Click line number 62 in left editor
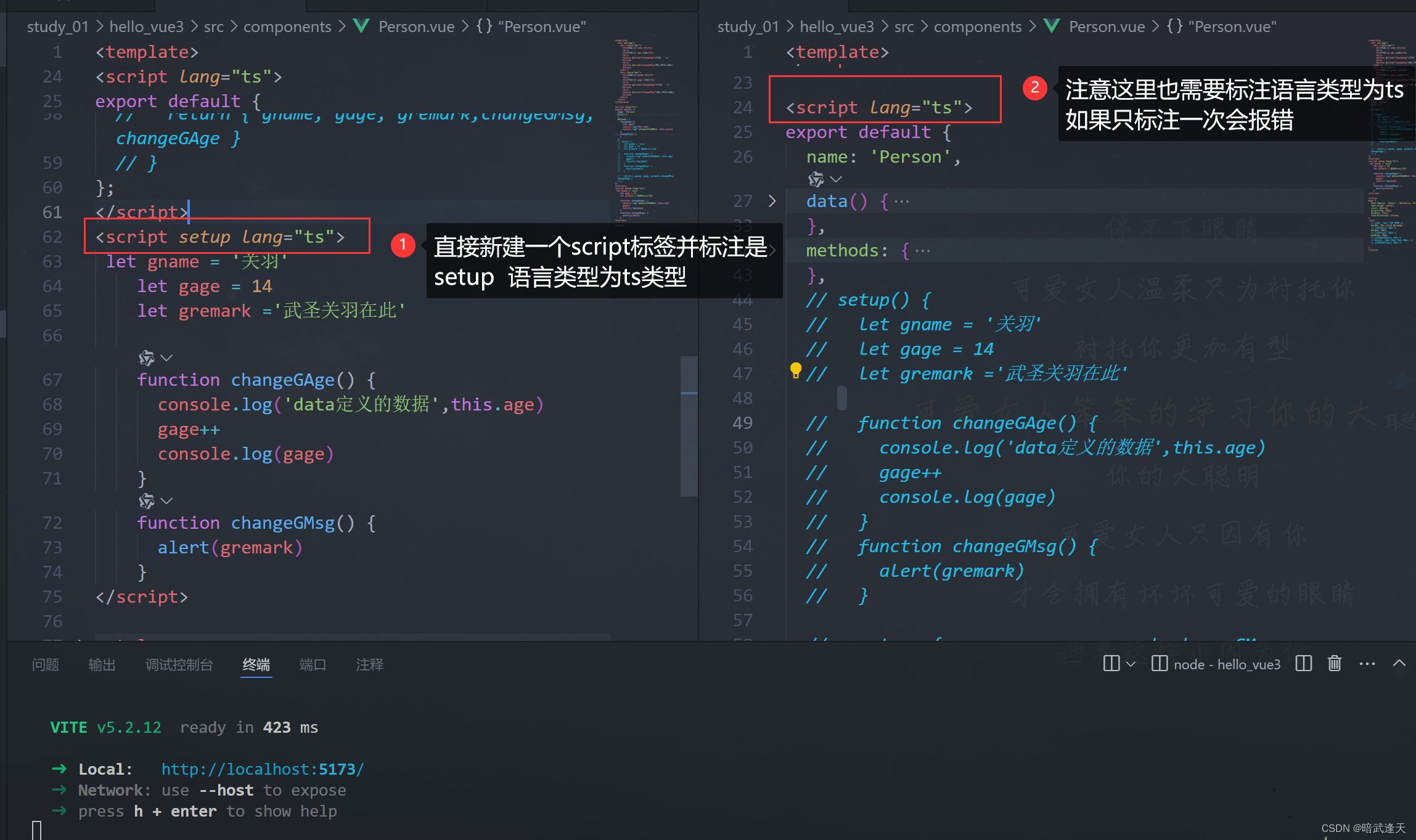Screen dimensions: 1416x840 [52, 237]
